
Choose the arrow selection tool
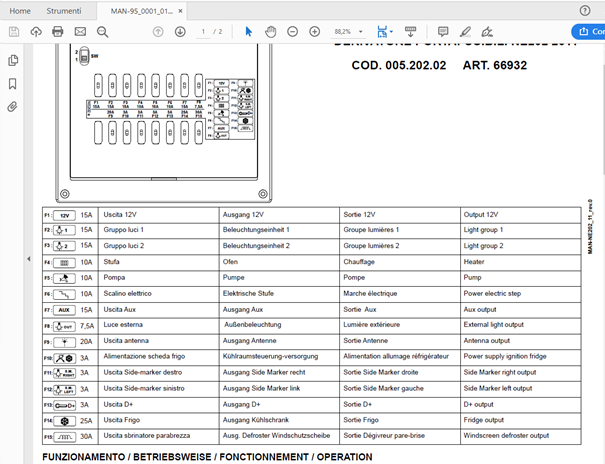[248, 32]
